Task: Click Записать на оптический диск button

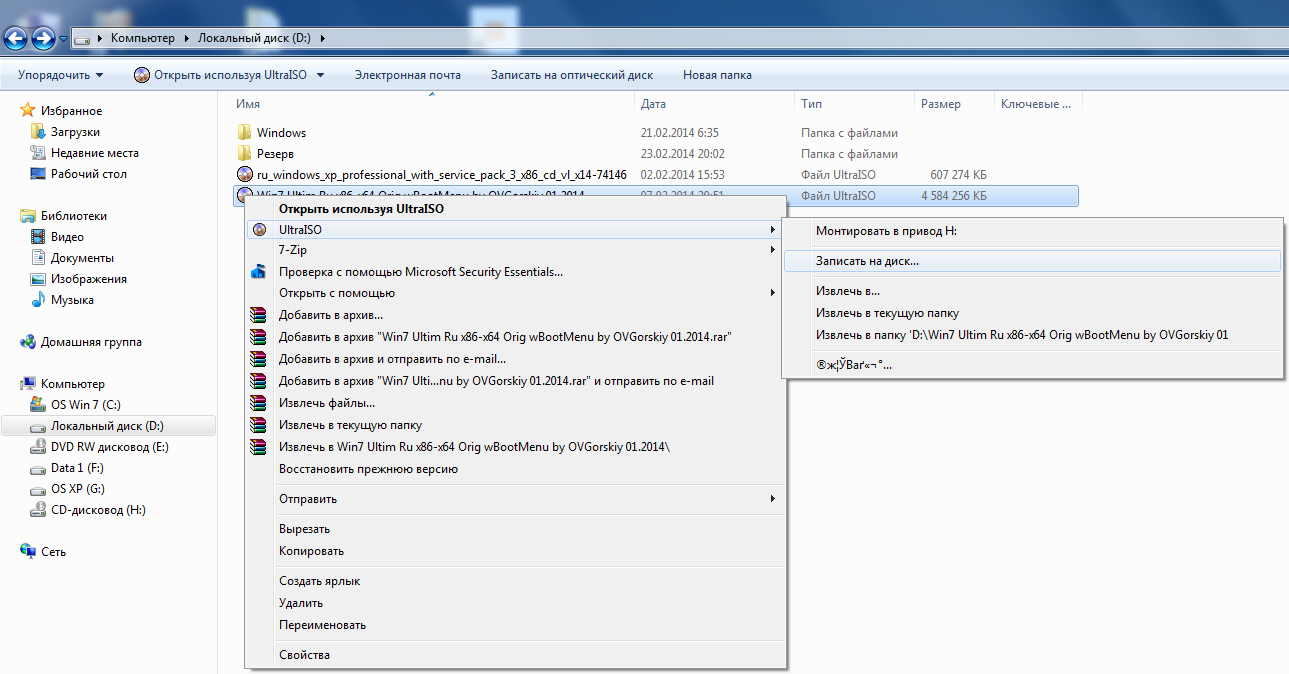Action: coord(572,75)
